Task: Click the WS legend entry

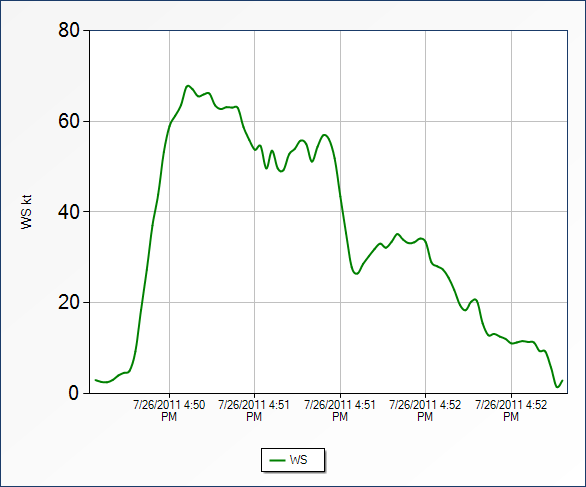Action: click(x=293, y=460)
